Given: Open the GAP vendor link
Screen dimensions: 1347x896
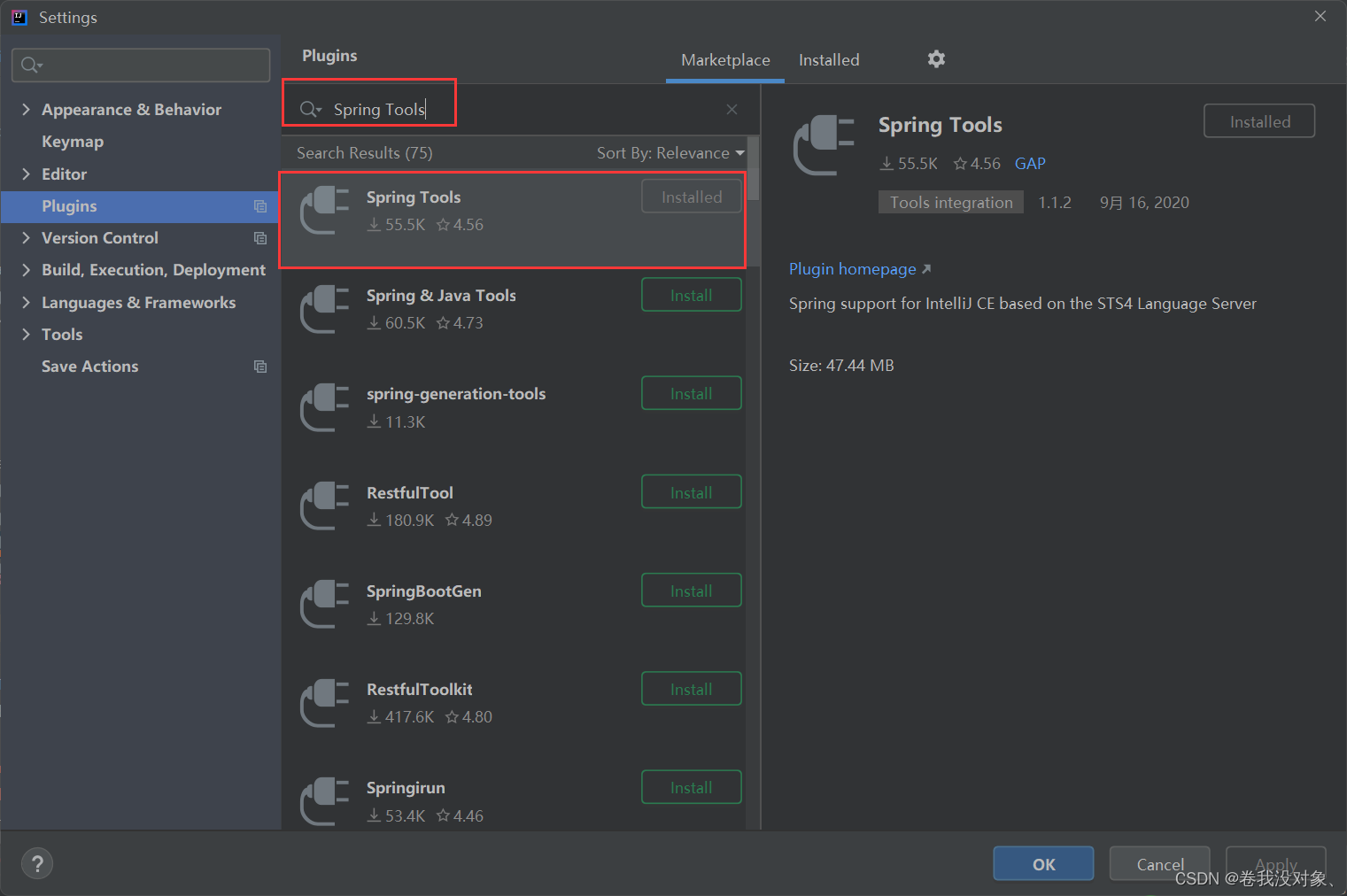Looking at the screenshot, I should click(x=1030, y=163).
